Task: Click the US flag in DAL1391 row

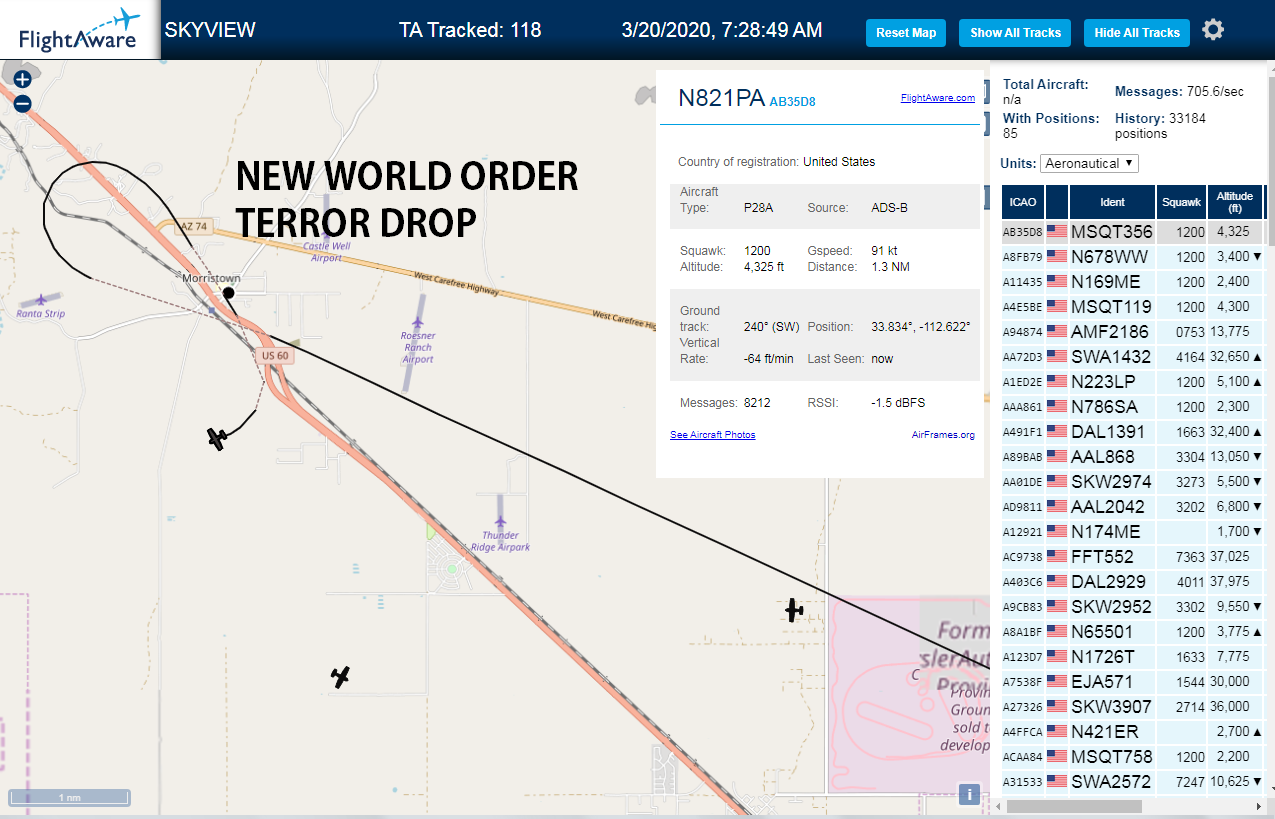Action: pos(1057,431)
